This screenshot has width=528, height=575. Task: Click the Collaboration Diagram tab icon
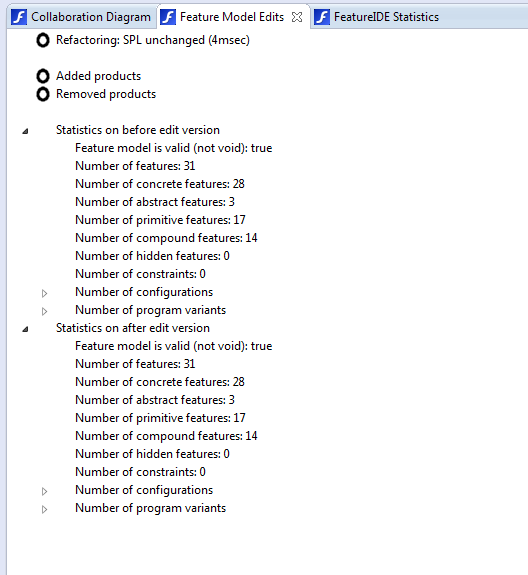pos(19,17)
